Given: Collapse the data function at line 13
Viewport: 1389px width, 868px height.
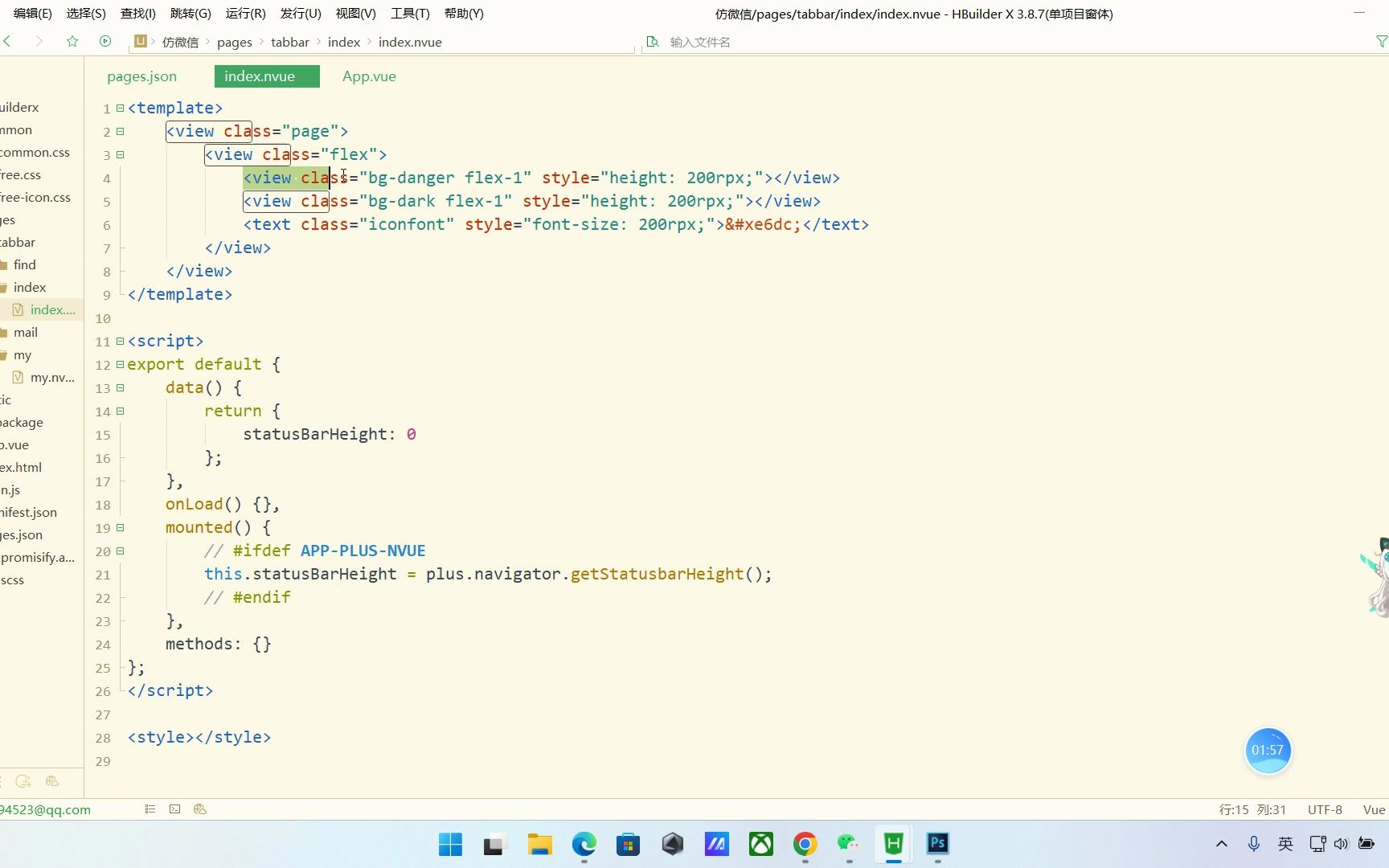Looking at the screenshot, I should click(x=120, y=387).
